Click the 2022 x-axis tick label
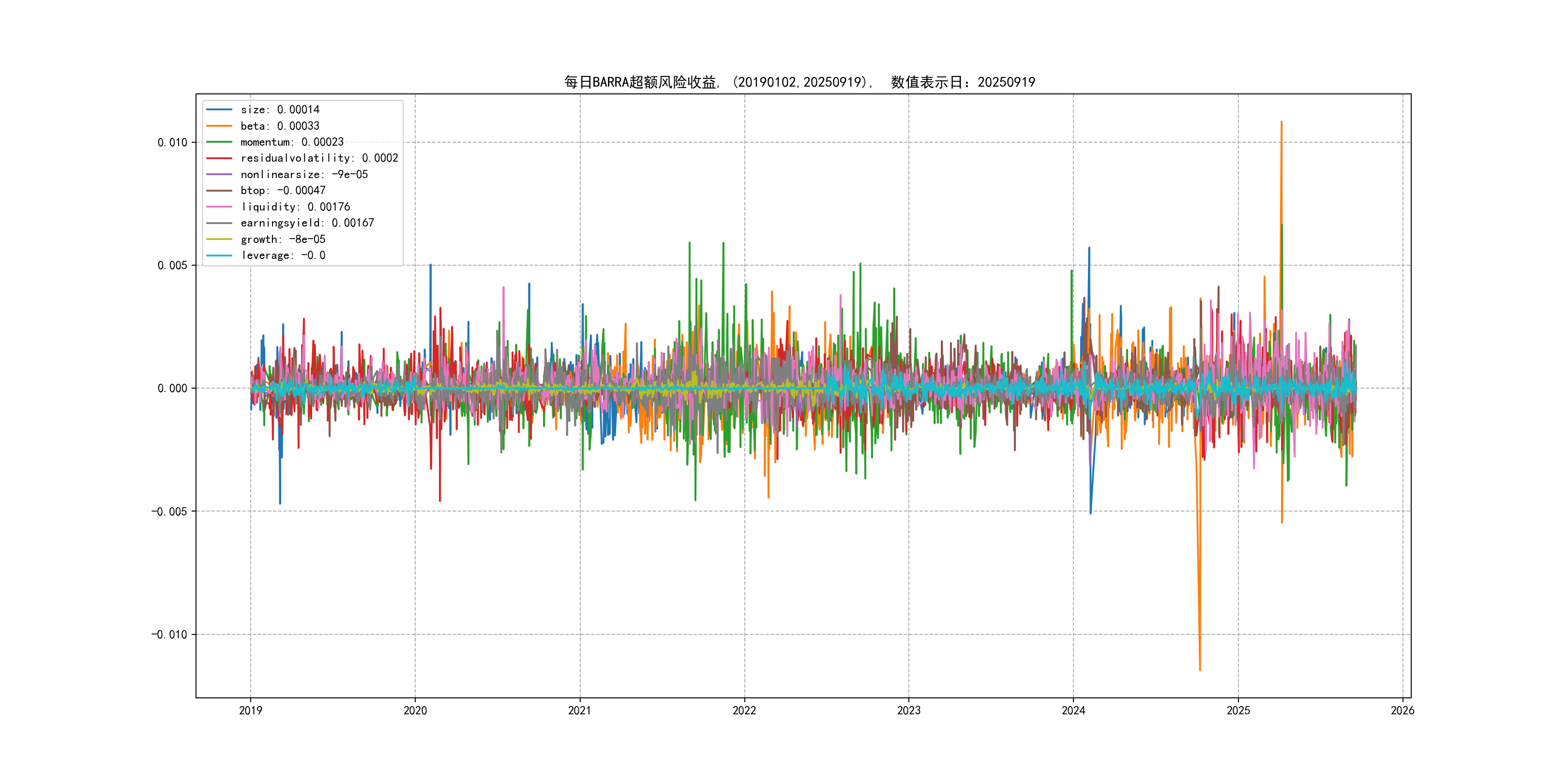This screenshot has width=1568, height=784. pyautogui.click(x=744, y=710)
